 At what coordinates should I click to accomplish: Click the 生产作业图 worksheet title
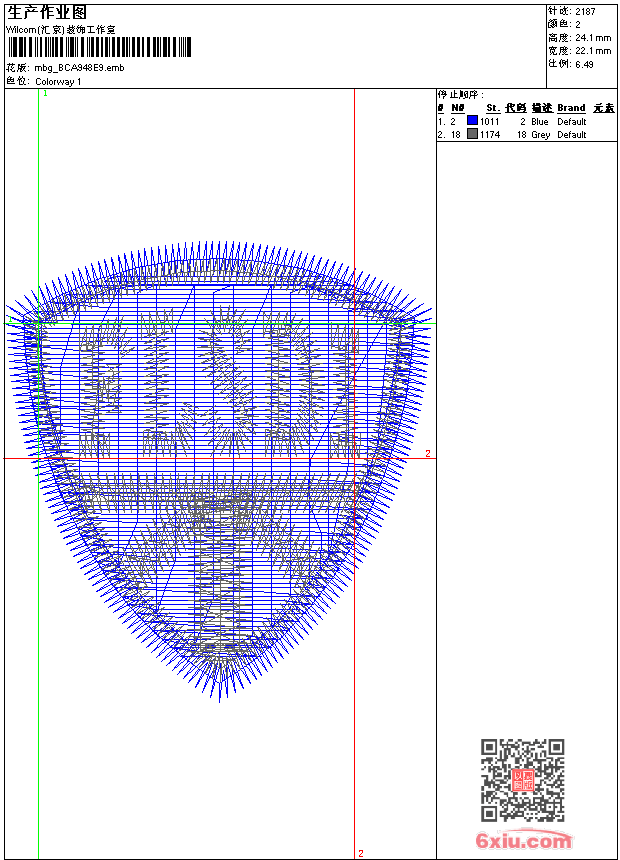point(47,12)
